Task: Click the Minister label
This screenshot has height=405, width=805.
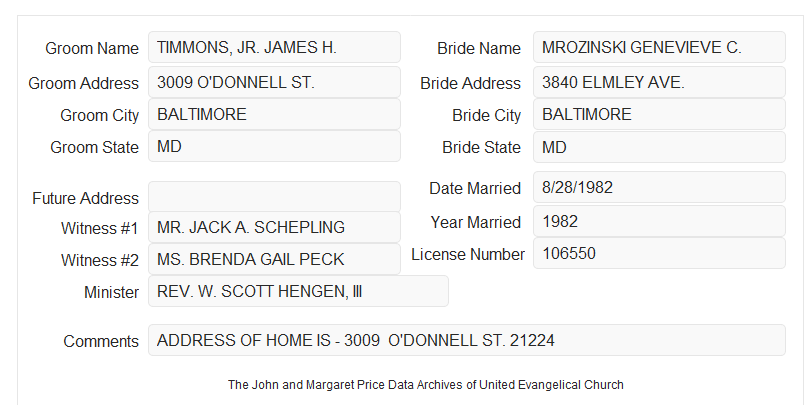Action: pos(111,292)
